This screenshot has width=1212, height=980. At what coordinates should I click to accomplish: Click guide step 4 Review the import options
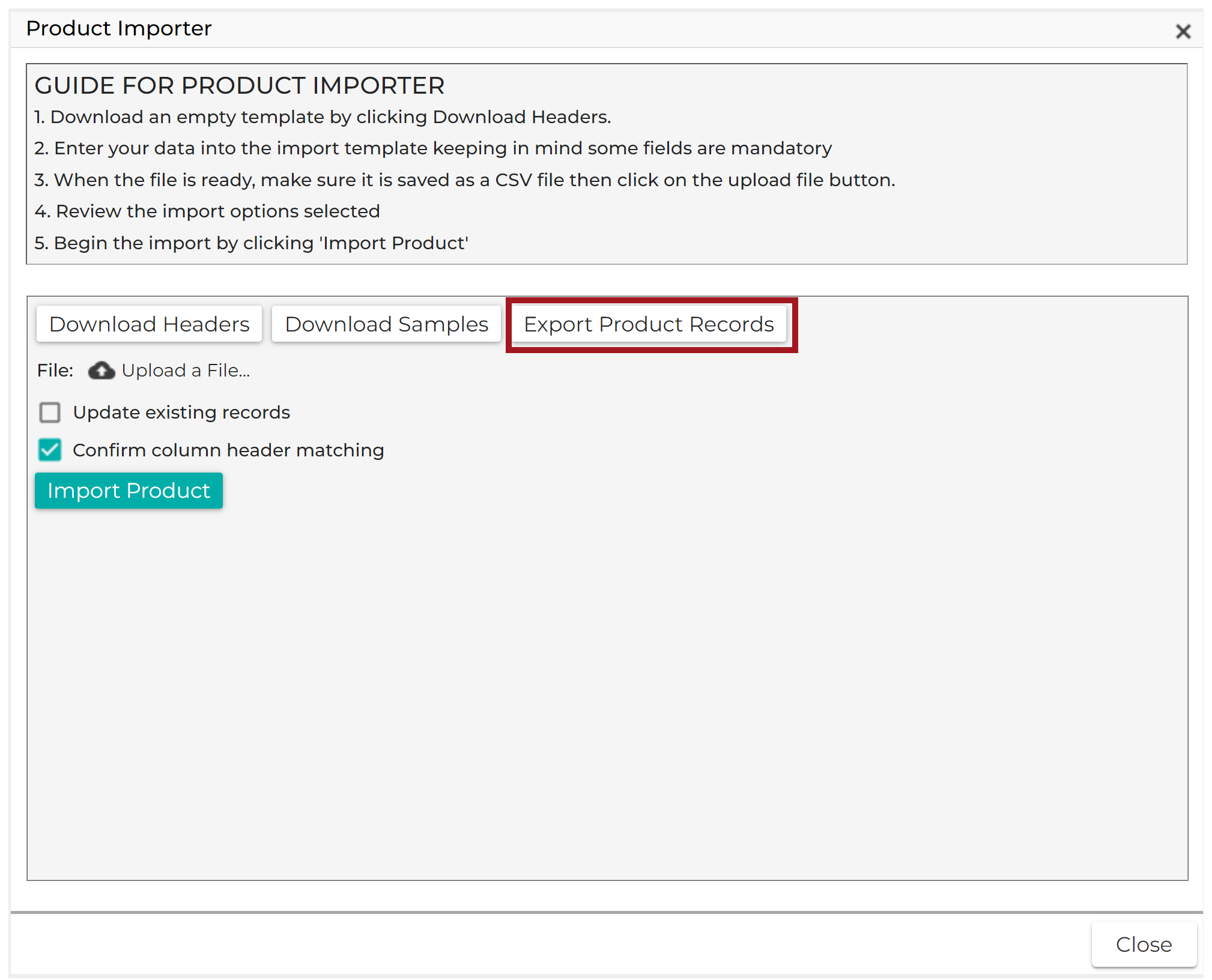tap(207, 211)
